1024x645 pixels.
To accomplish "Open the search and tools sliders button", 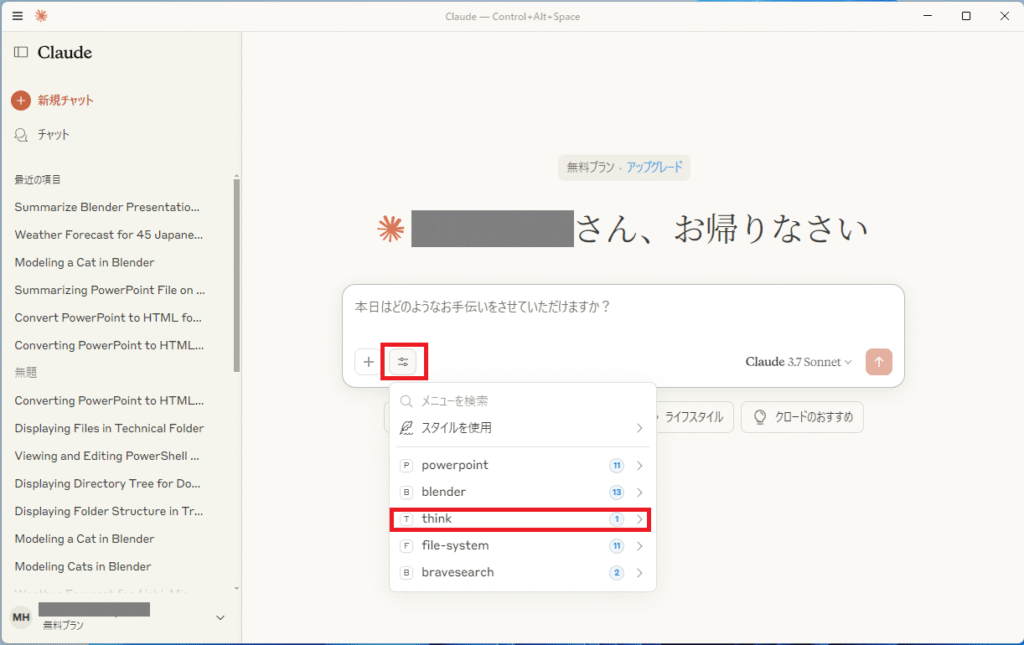I will (x=403, y=362).
